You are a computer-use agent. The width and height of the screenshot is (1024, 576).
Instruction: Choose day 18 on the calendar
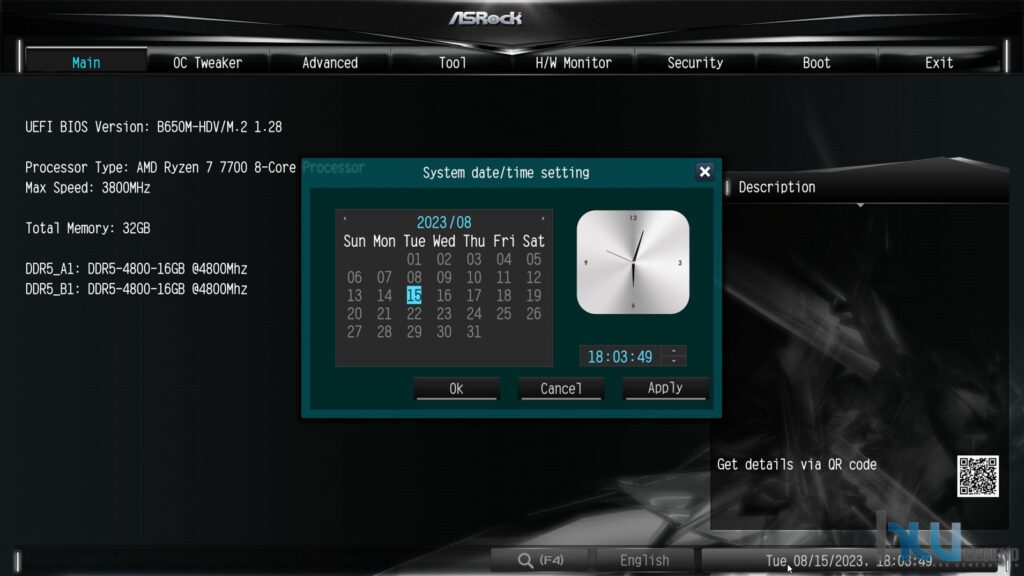(x=504, y=296)
